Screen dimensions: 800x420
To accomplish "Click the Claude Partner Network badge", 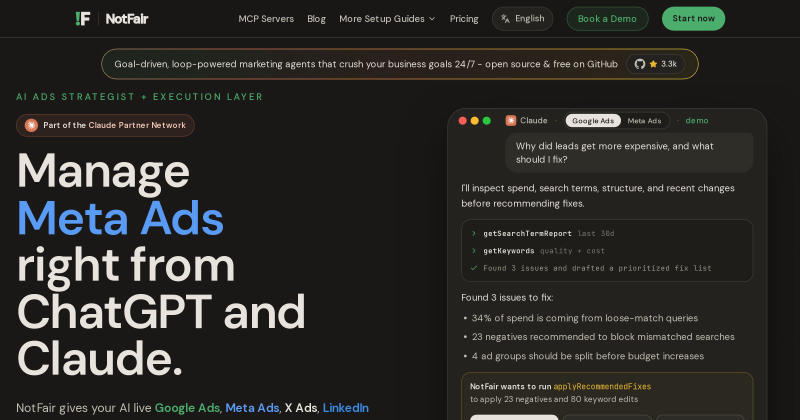I will click(105, 126).
